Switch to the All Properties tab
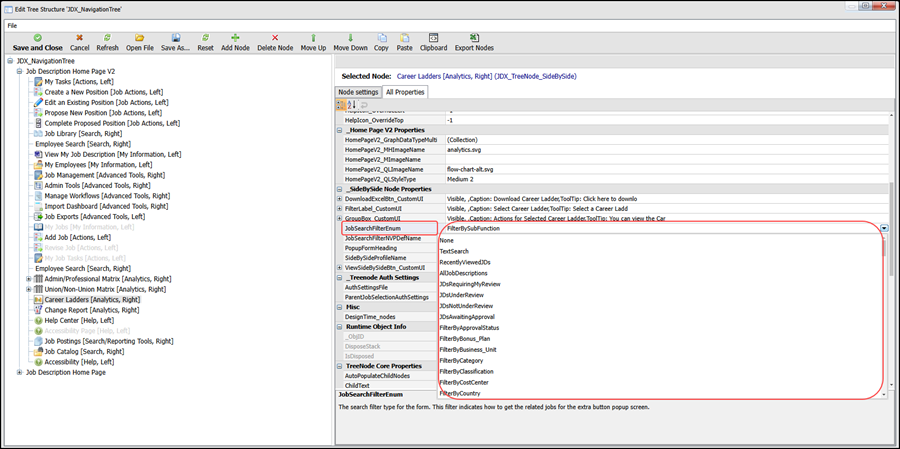 coord(405,92)
